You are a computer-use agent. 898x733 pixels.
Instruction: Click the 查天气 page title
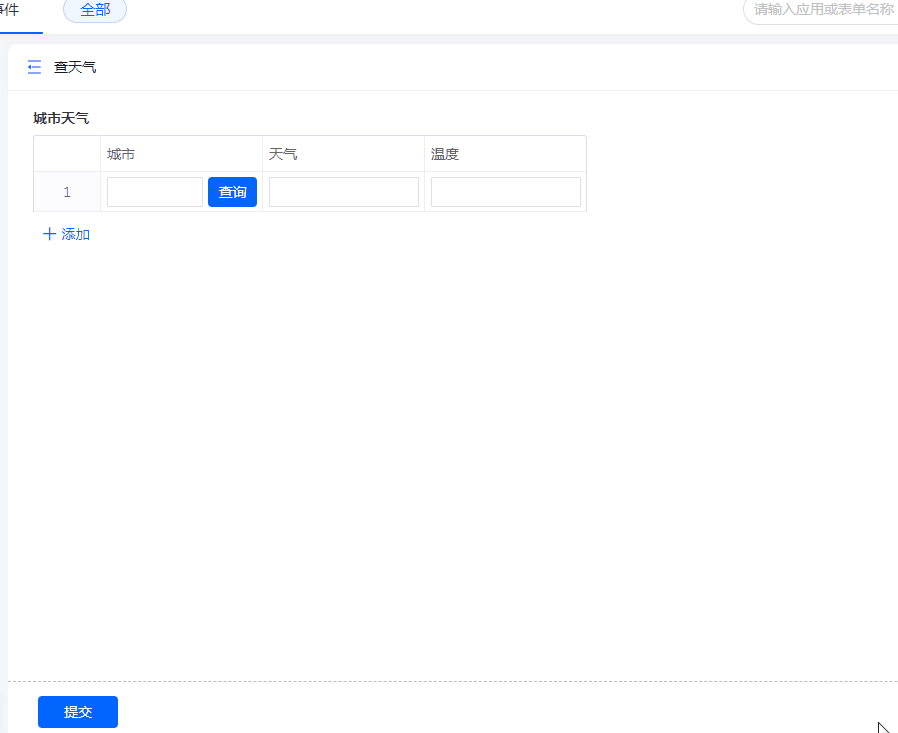point(75,67)
